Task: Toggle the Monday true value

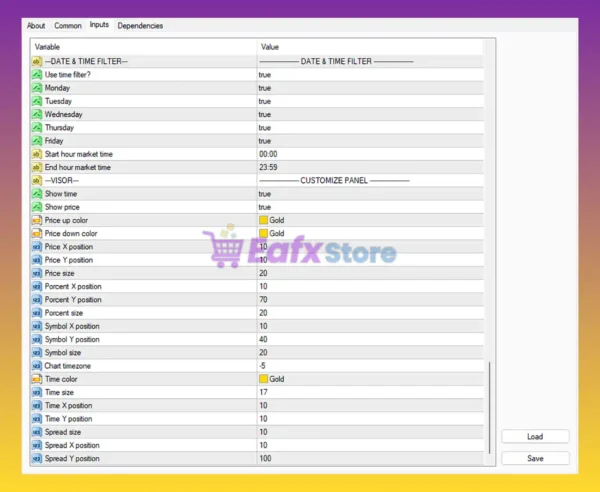Action: [264, 88]
